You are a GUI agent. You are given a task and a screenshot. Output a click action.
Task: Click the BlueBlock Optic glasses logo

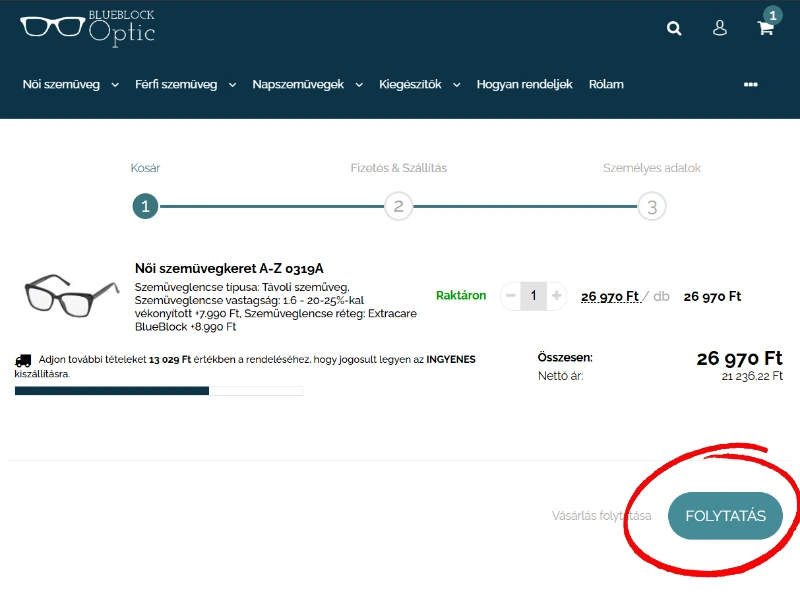(87, 27)
